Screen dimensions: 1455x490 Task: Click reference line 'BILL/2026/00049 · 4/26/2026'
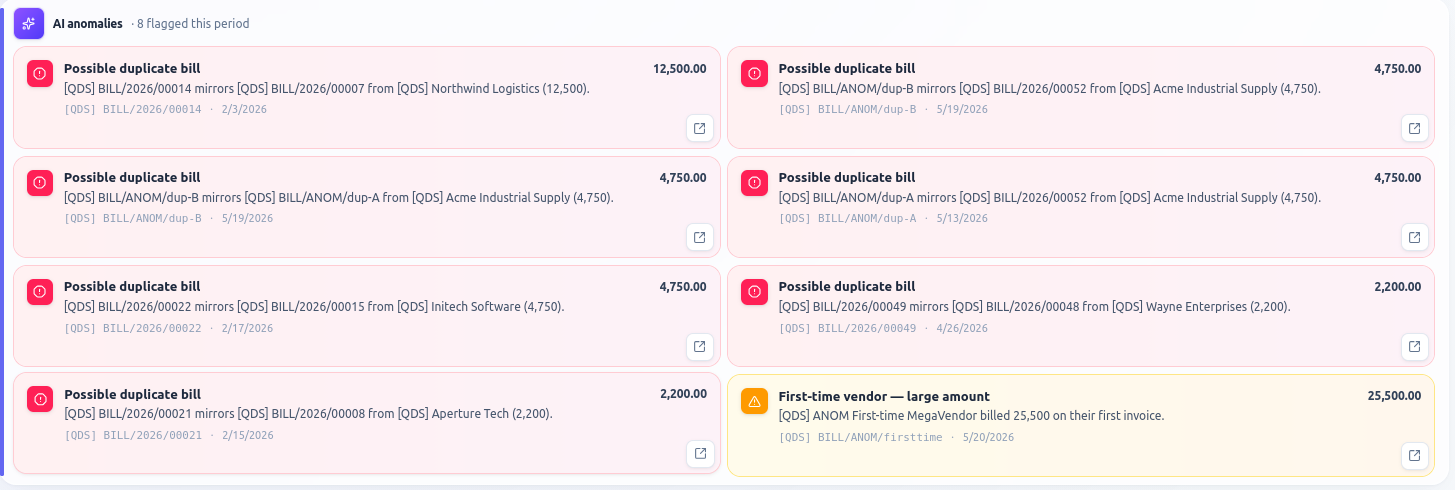(883, 328)
